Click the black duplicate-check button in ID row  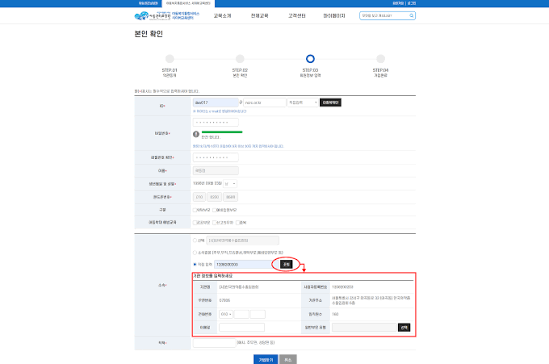pyautogui.click(x=331, y=103)
